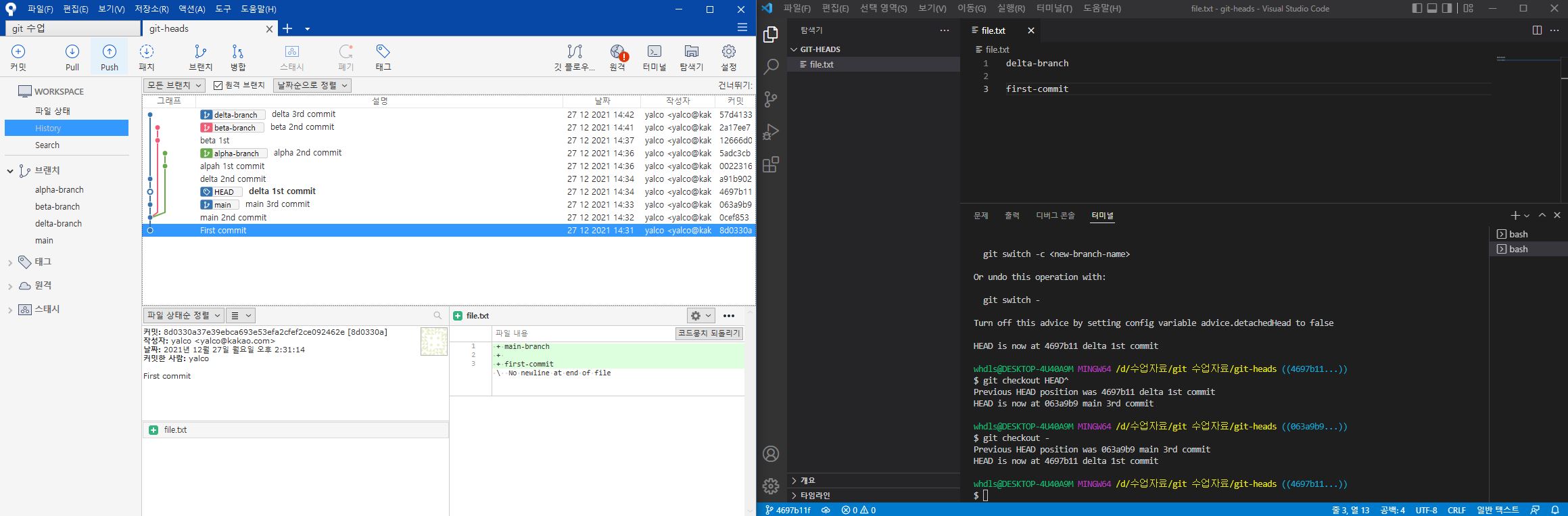Click the SourceTree hamburger menu icon
Screen dimensions: 1568x516
[742, 28]
